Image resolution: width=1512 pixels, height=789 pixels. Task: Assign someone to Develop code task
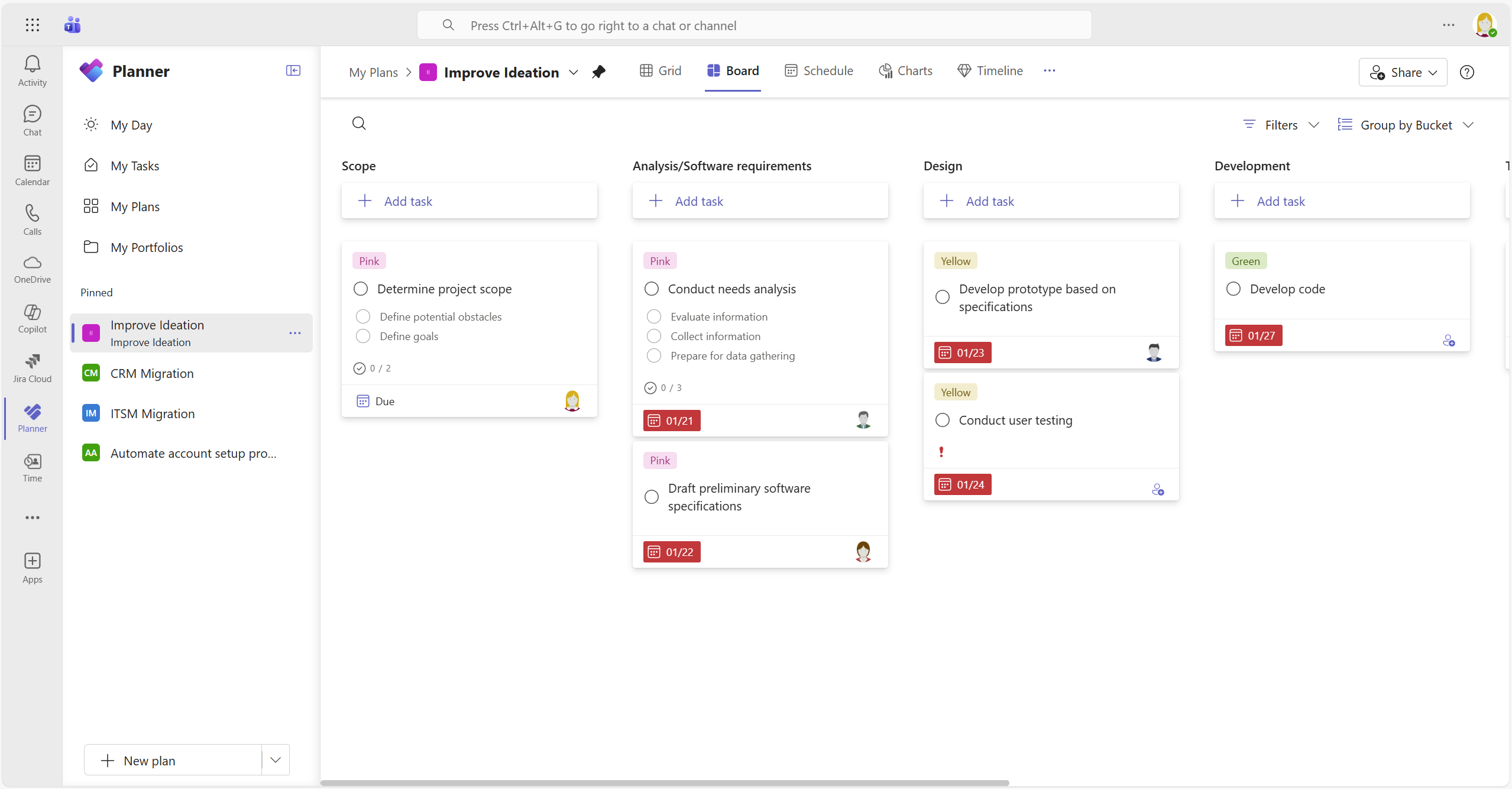pyautogui.click(x=1448, y=341)
